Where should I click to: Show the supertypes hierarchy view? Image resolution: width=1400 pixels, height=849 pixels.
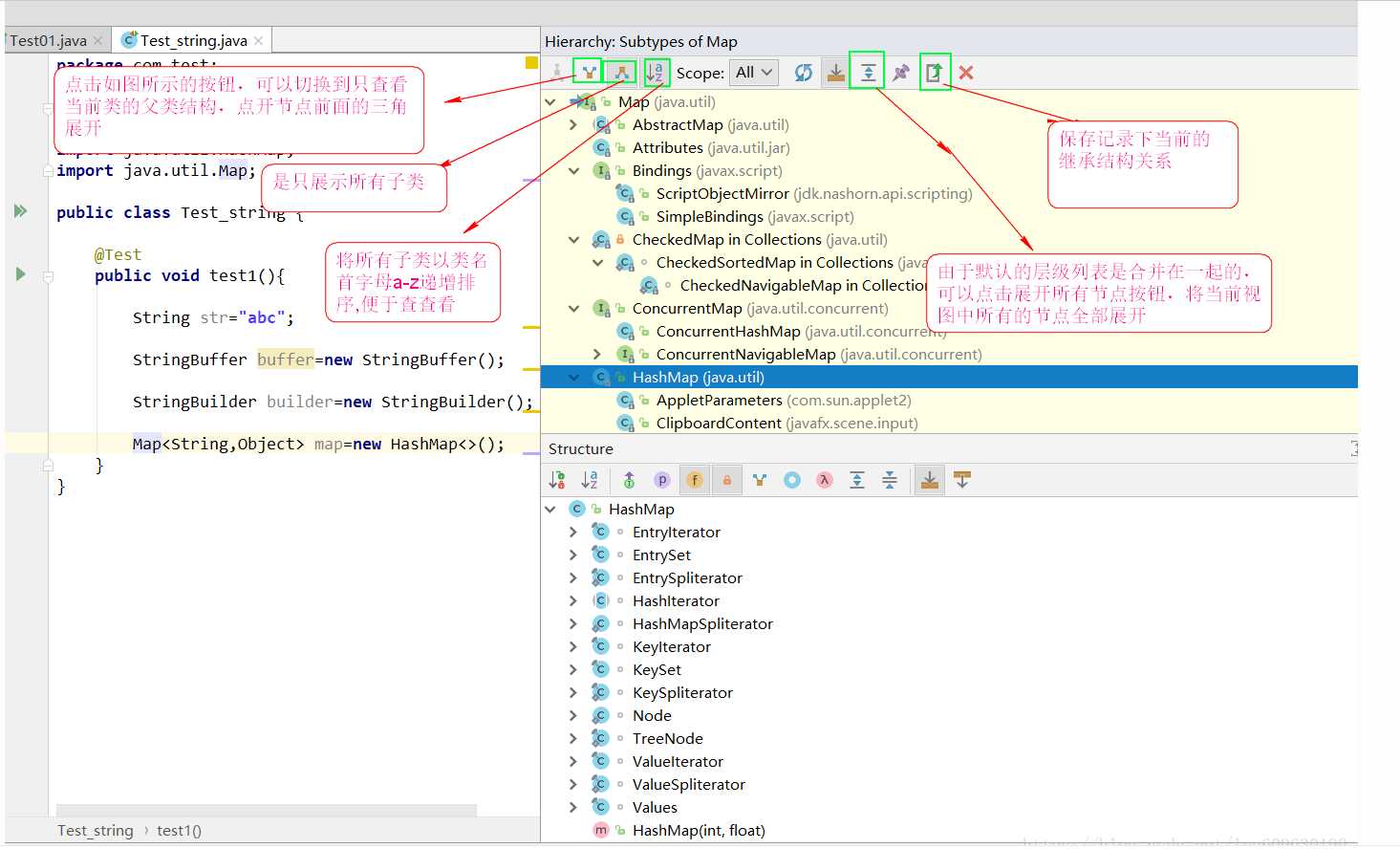click(x=589, y=73)
